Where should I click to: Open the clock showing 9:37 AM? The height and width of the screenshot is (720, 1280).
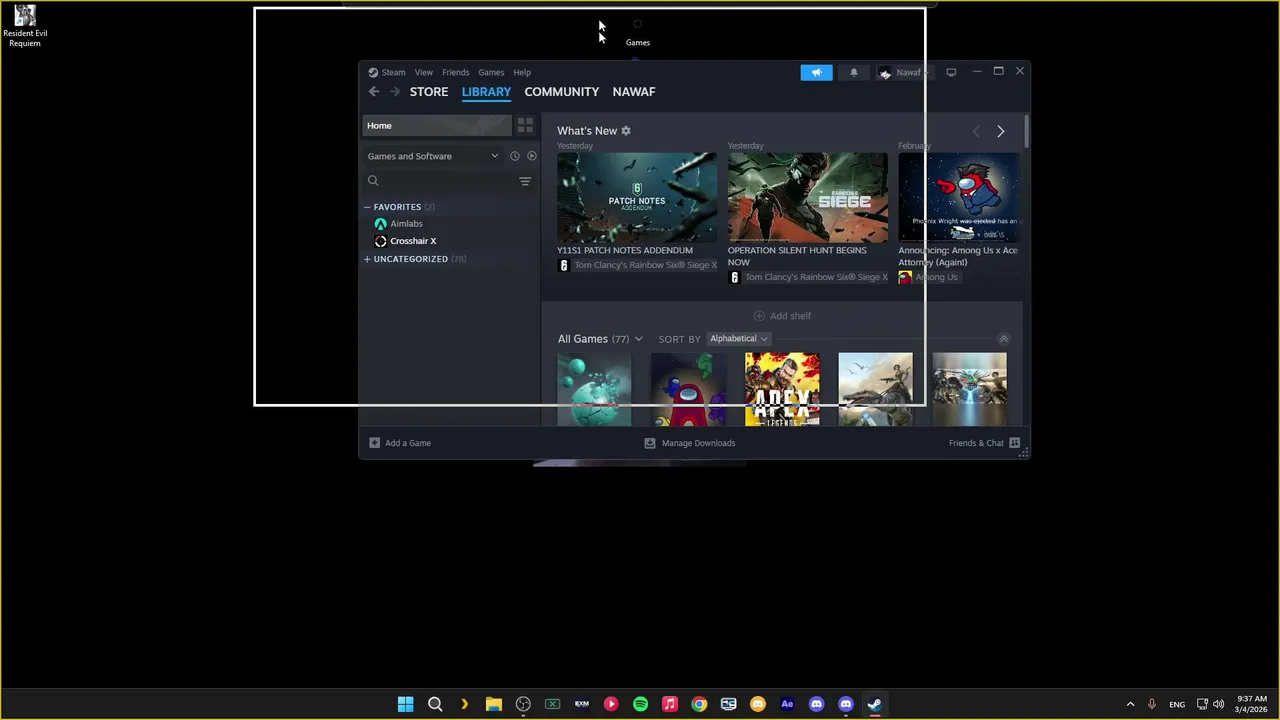[x=1252, y=704]
